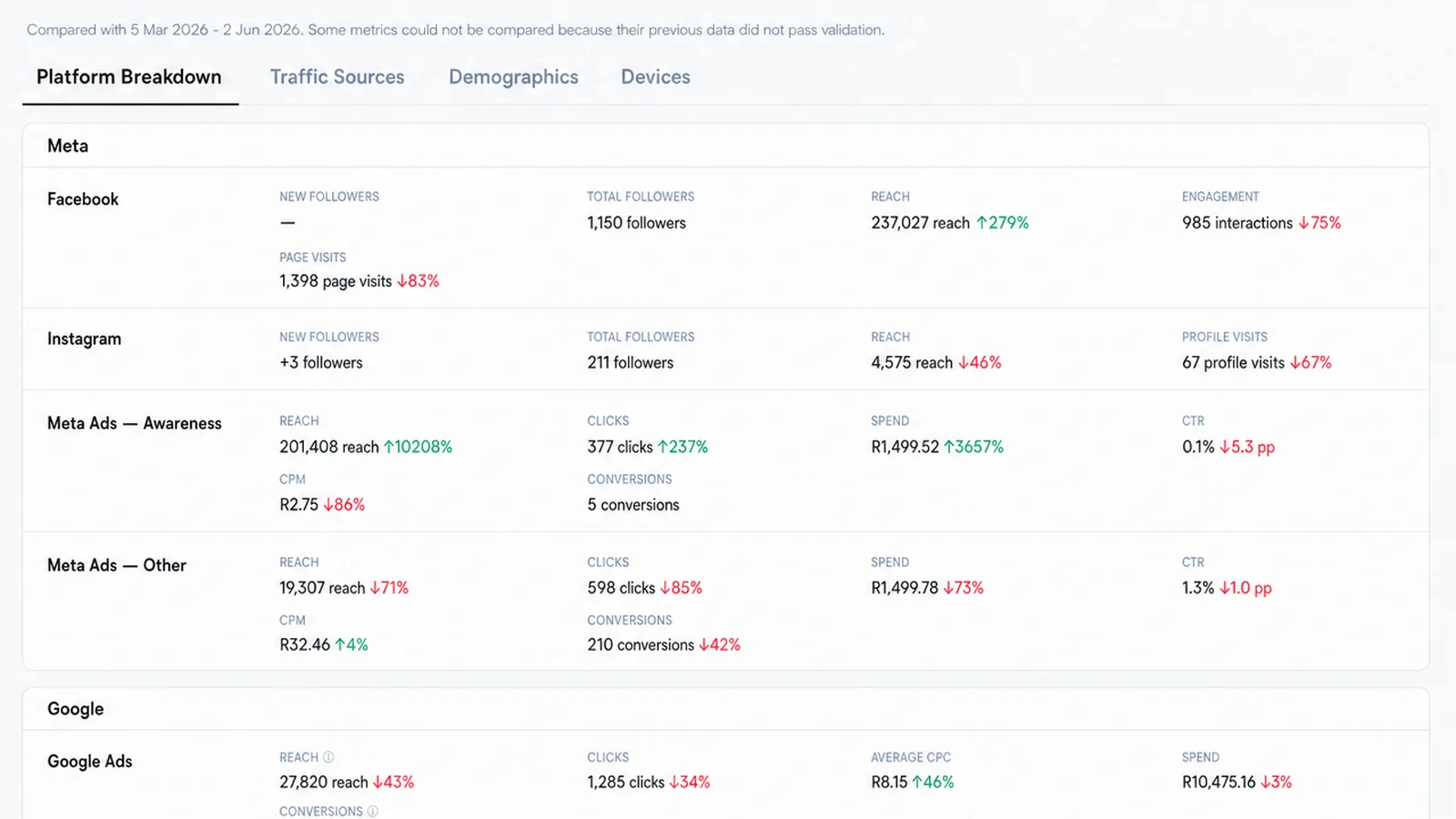
Task: Click the R10,475.16 spend value
Action: [1218, 783]
